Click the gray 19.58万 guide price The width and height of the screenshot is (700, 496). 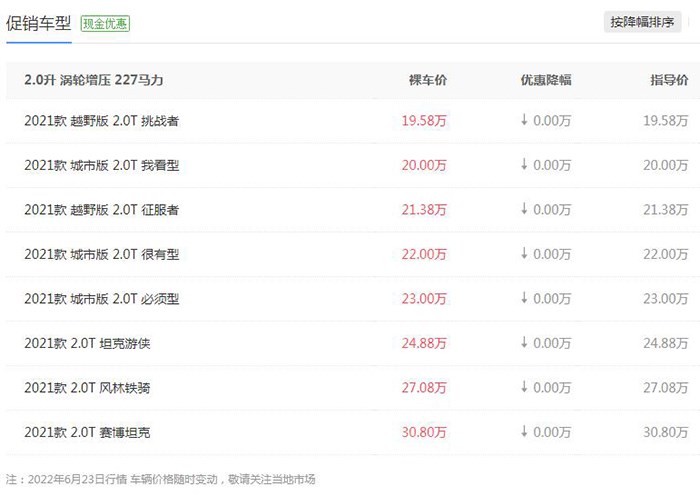(666, 121)
